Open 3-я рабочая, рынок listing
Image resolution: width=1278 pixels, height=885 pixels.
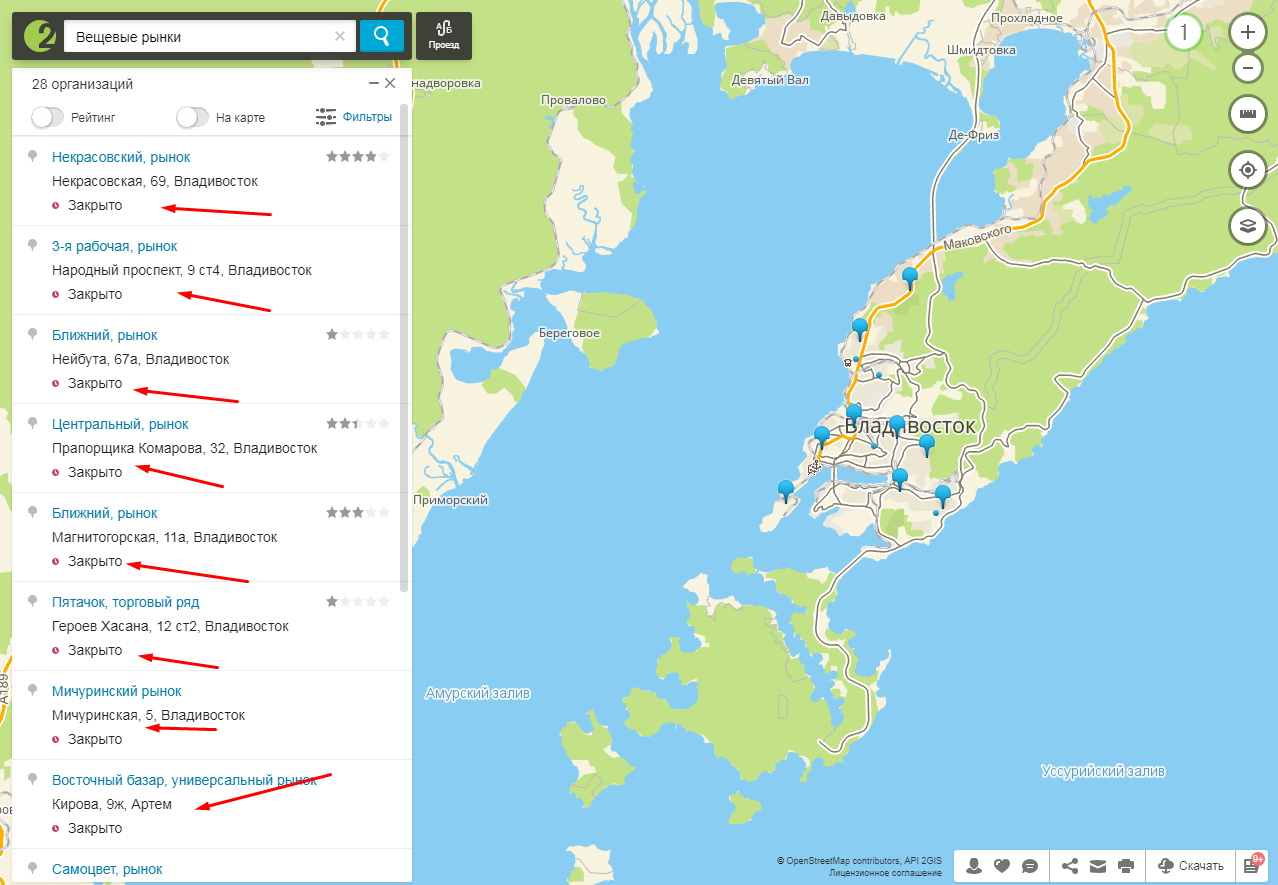(x=115, y=246)
